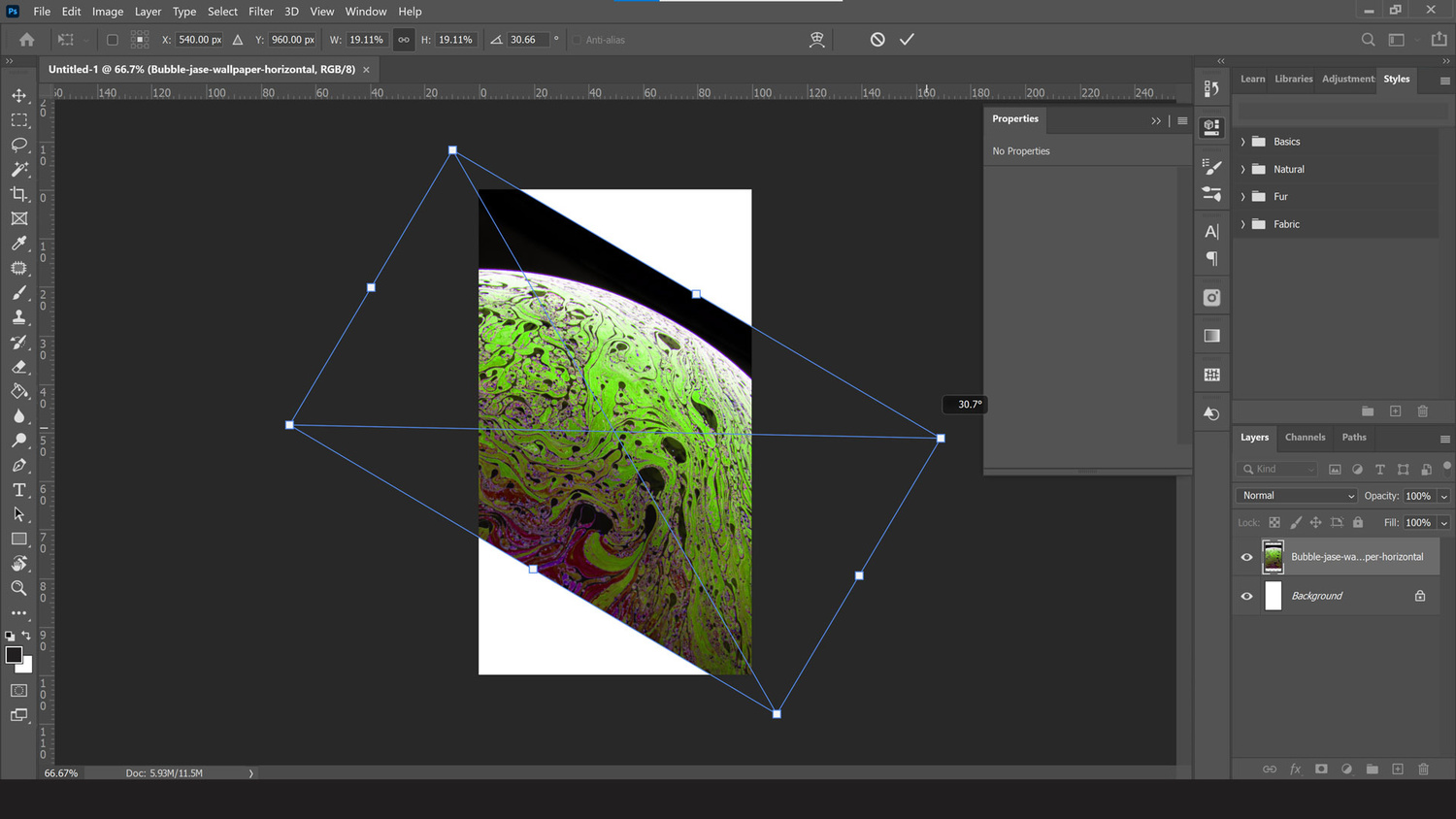Toggle Quick Mask mode
1456x819 pixels.
[x=18, y=691]
